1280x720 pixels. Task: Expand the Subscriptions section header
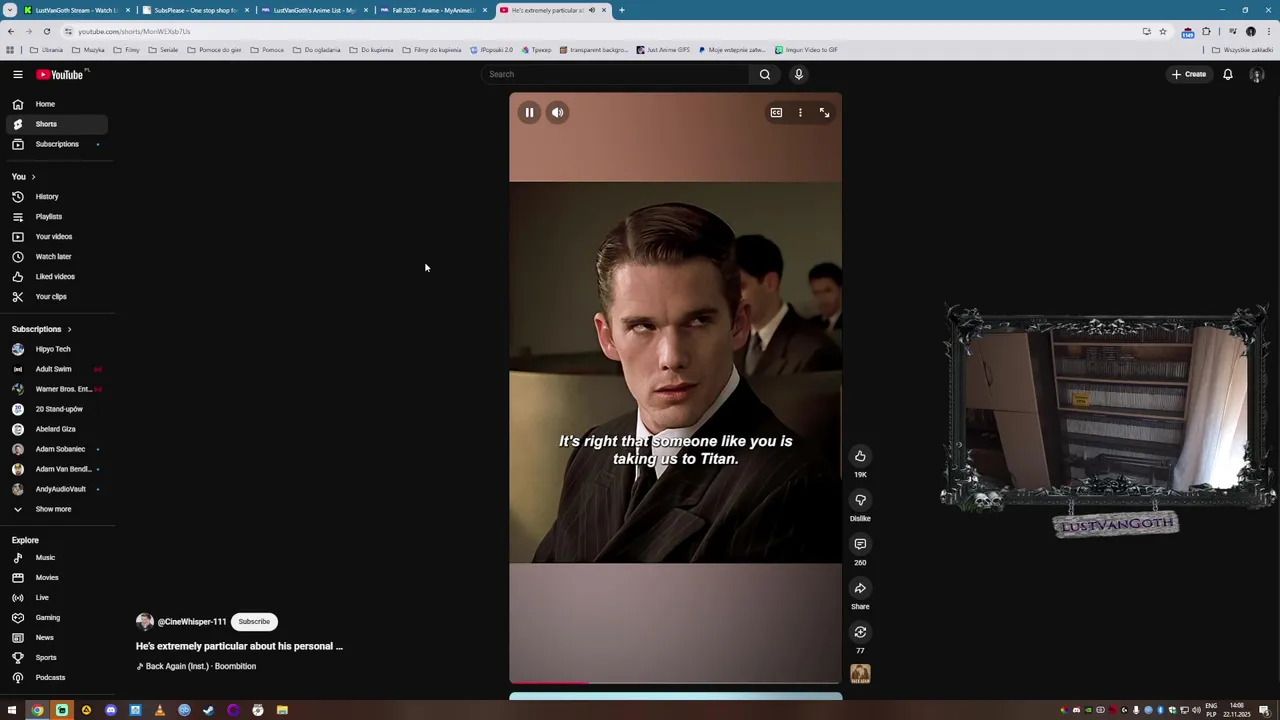tap(42, 329)
